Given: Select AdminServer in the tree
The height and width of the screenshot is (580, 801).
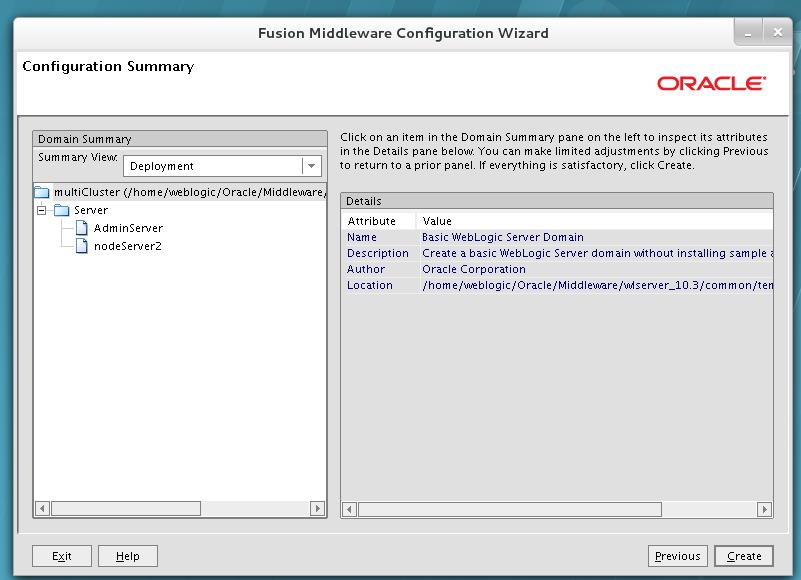Looking at the screenshot, I should [128, 228].
